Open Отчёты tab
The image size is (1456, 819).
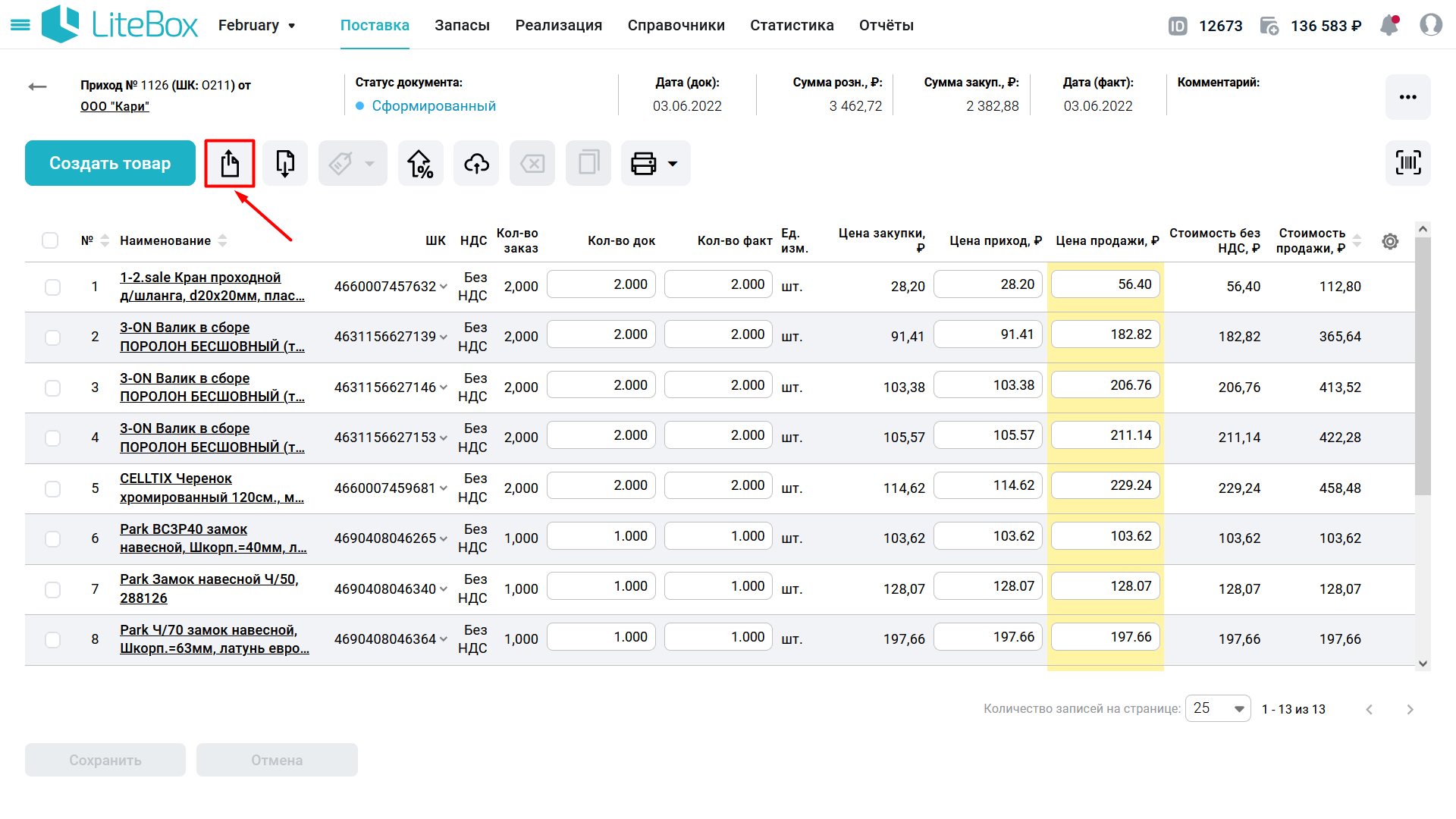(886, 25)
